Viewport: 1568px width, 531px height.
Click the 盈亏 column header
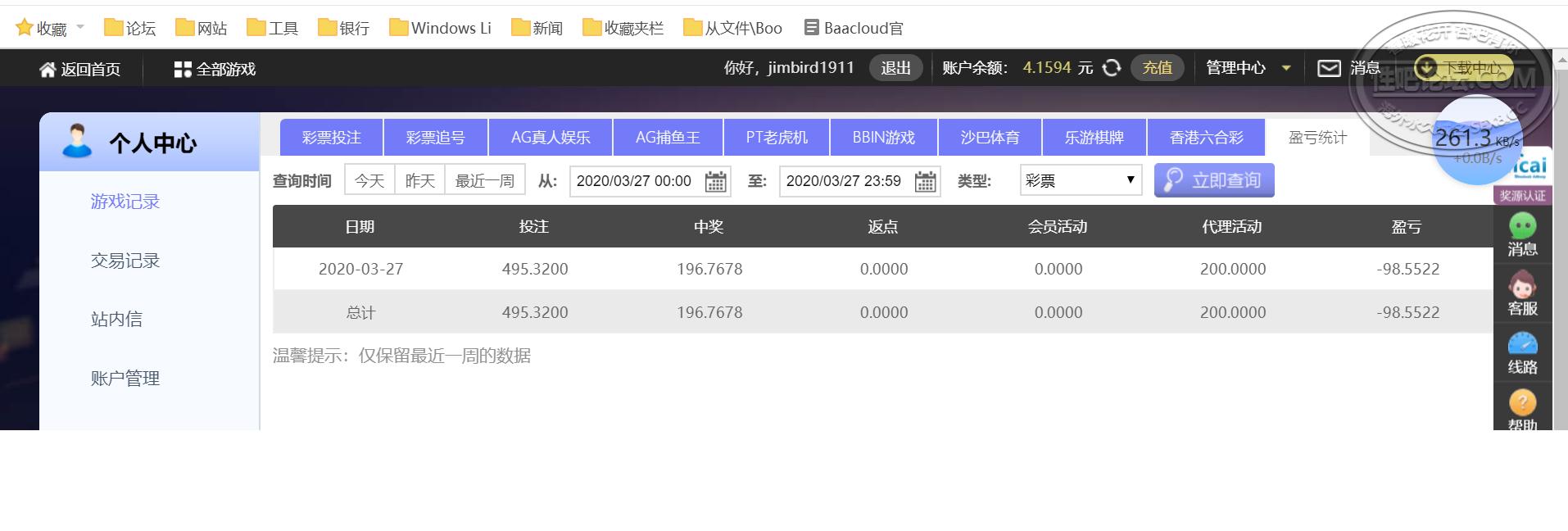pyautogui.click(x=1407, y=227)
